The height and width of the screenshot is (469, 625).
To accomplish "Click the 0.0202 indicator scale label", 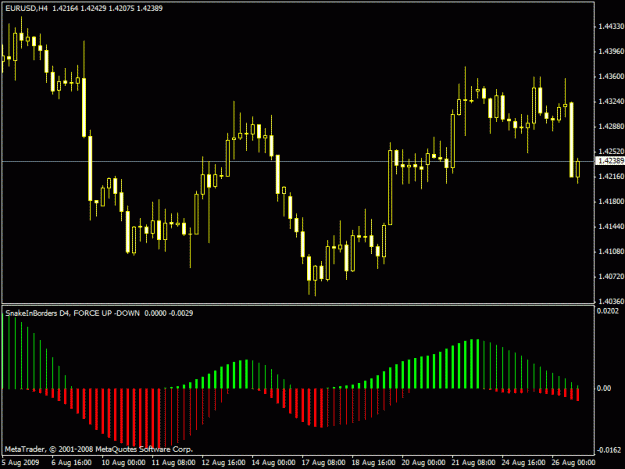I will [x=607, y=311].
